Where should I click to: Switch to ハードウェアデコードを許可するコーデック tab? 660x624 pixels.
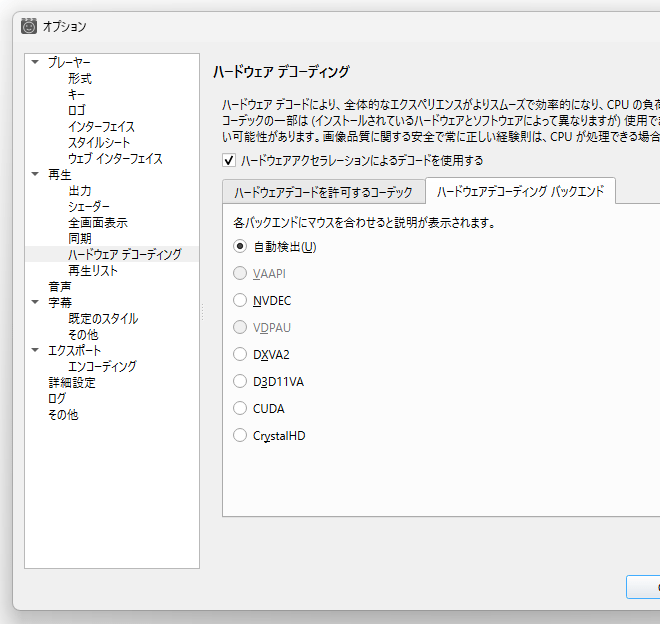coord(323,192)
